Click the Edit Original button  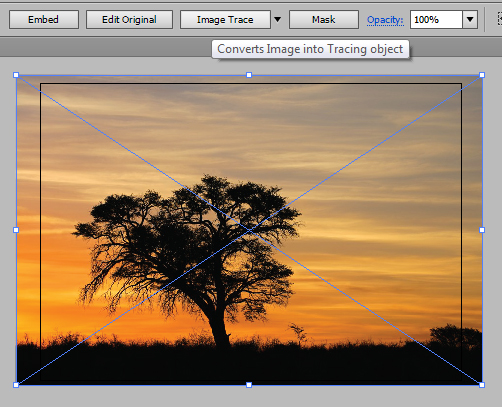[129, 20]
